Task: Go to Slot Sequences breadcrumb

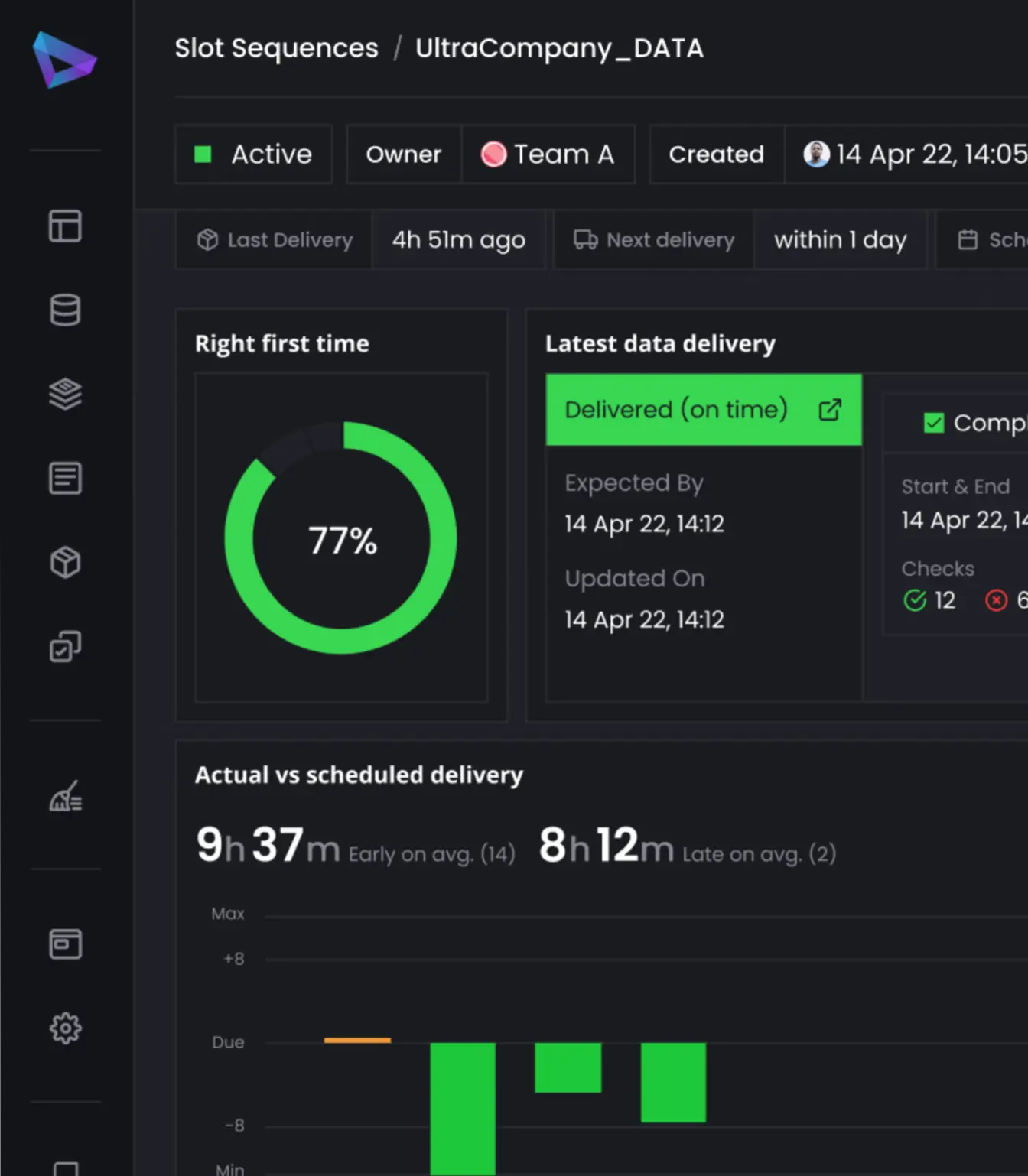Action: pos(276,48)
